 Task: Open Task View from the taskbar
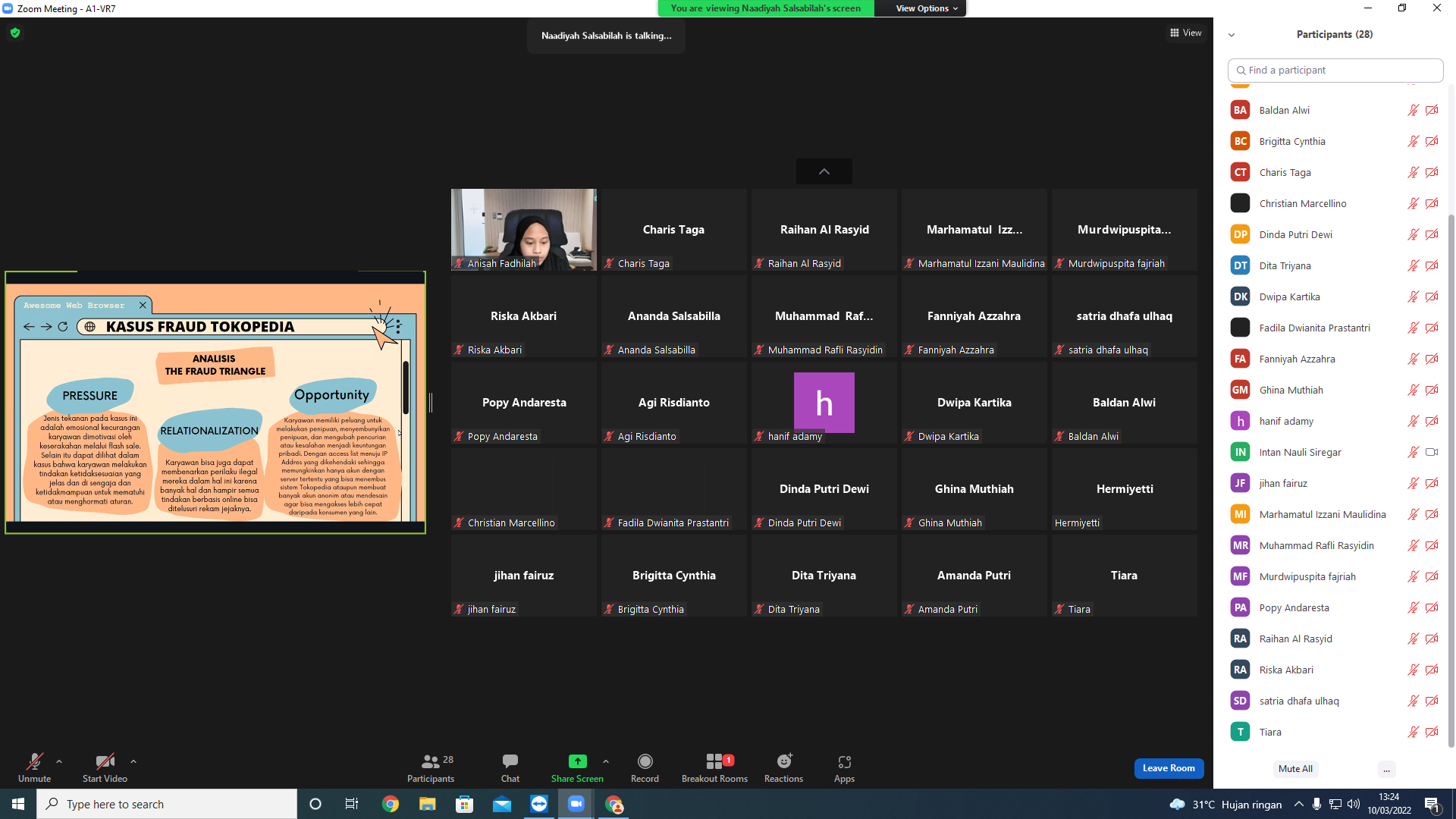point(352,804)
